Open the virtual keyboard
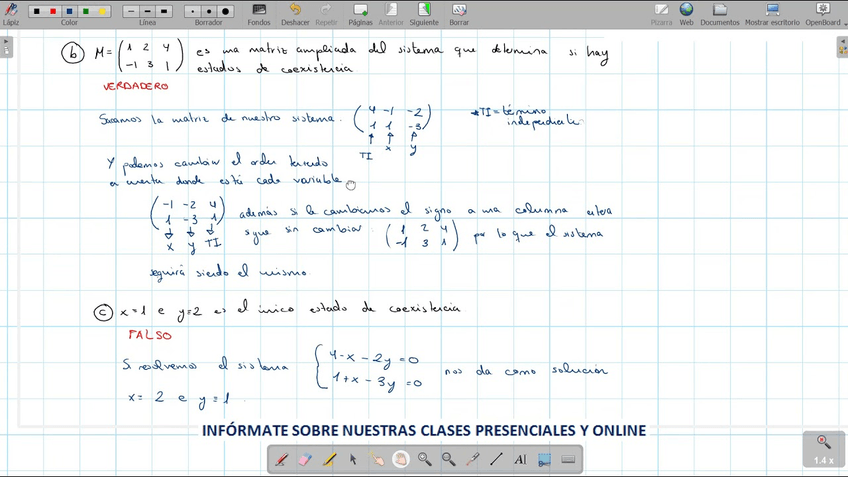848x477 pixels. coord(568,460)
